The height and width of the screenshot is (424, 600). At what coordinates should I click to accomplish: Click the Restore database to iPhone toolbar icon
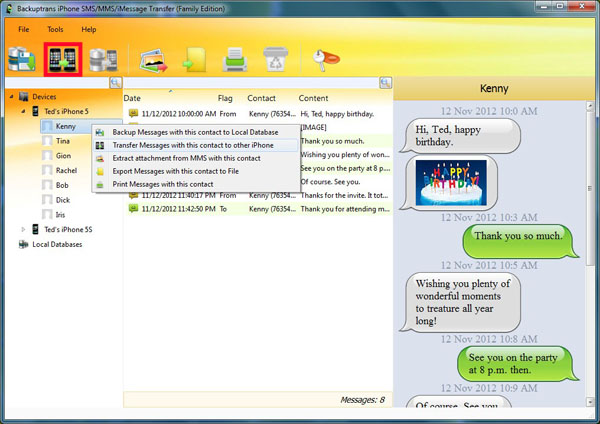pos(103,60)
